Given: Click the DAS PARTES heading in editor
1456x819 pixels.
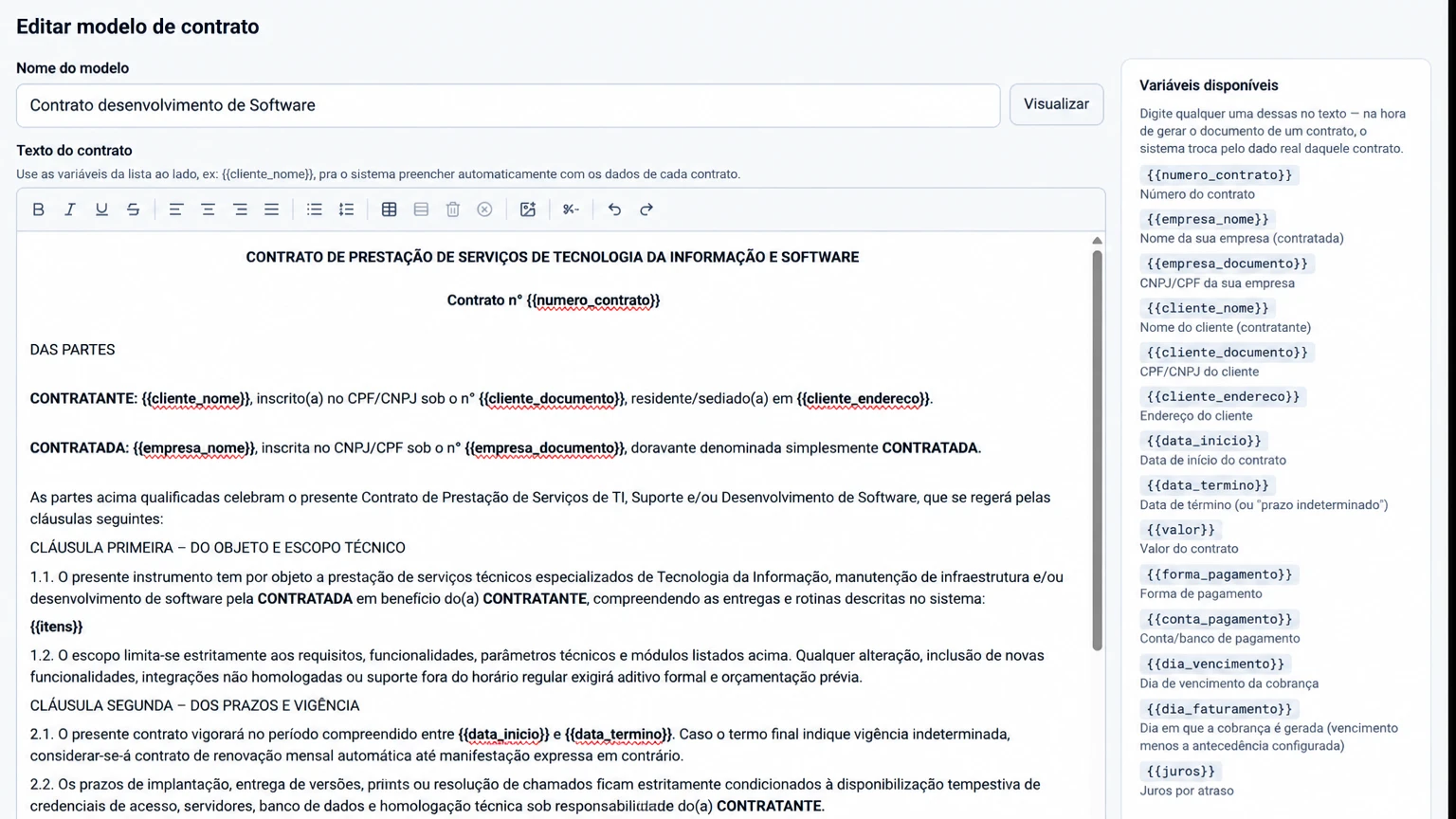Looking at the screenshot, I should pyautogui.click(x=72, y=350).
